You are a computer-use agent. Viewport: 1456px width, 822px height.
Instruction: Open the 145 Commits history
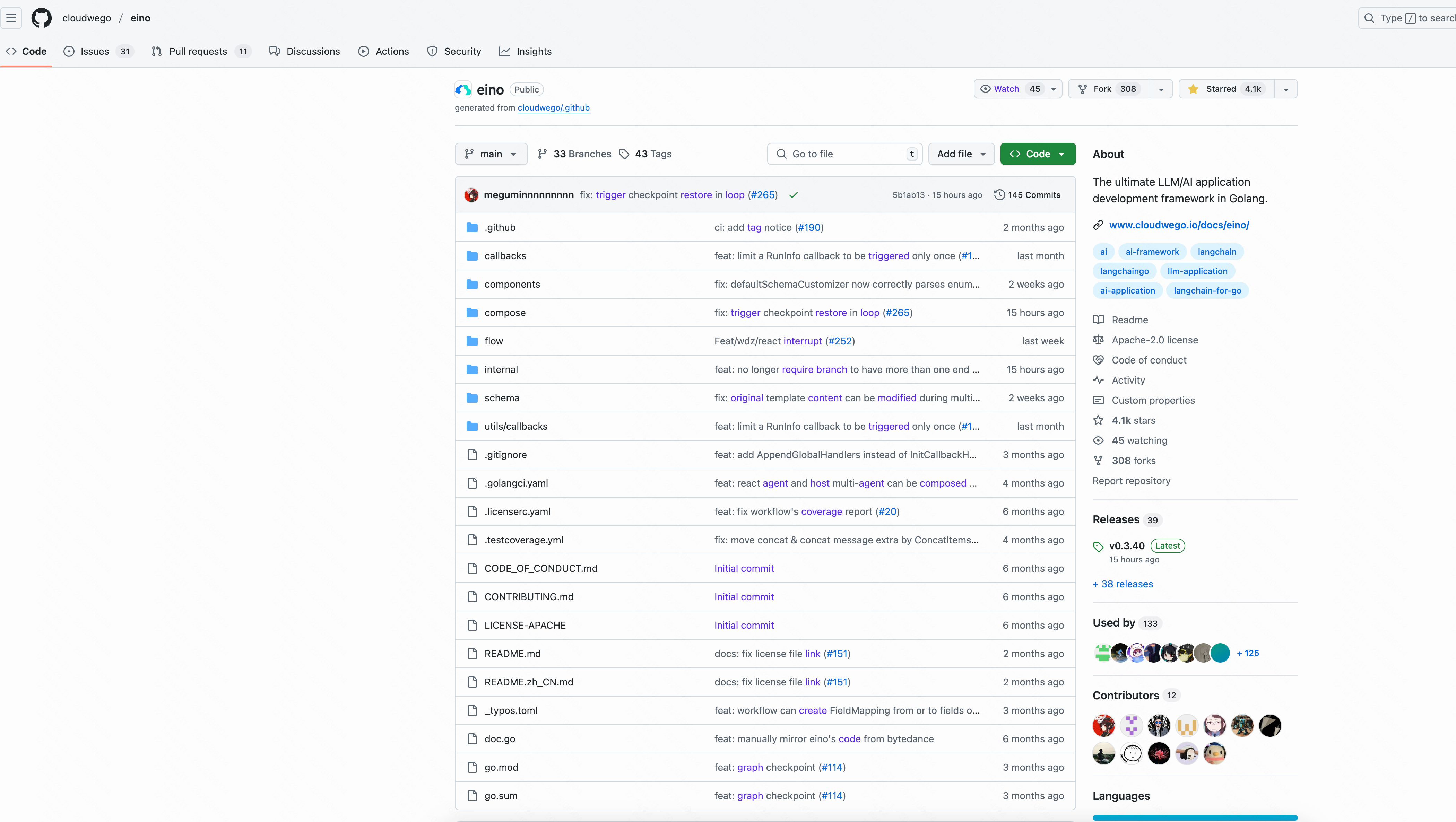tap(1027, 195)
